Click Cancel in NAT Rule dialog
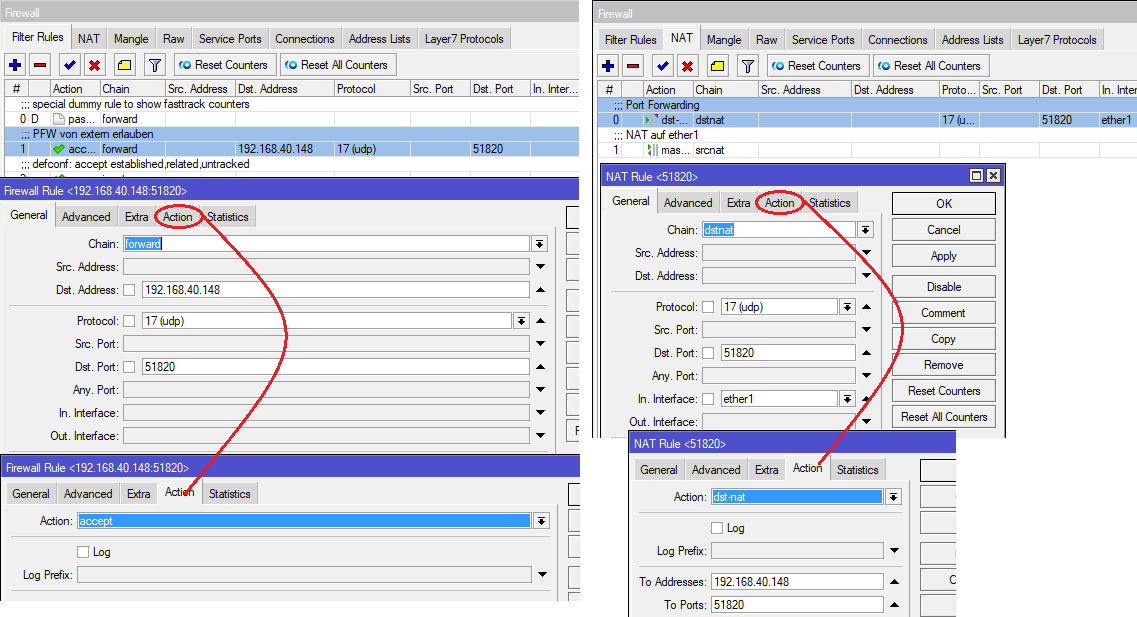 tap(943, 230)
